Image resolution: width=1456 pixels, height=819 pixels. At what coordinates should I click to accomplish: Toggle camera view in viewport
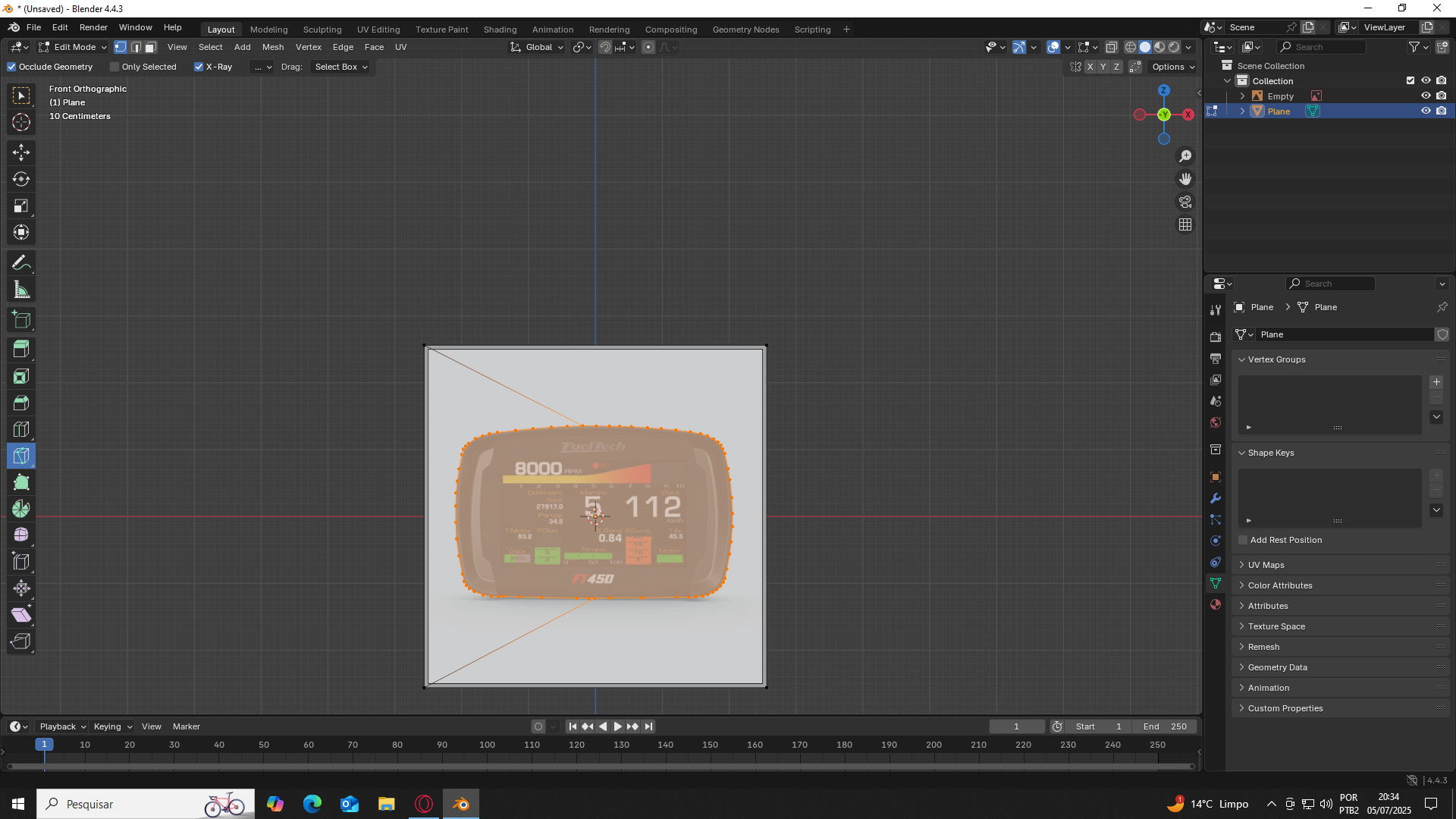pyautogui.click(x=1185, y=202)
